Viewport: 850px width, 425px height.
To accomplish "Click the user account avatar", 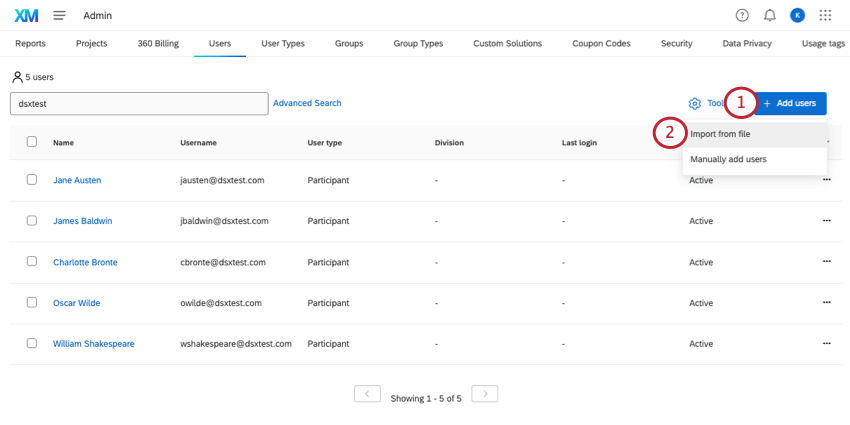I will 797,15.
